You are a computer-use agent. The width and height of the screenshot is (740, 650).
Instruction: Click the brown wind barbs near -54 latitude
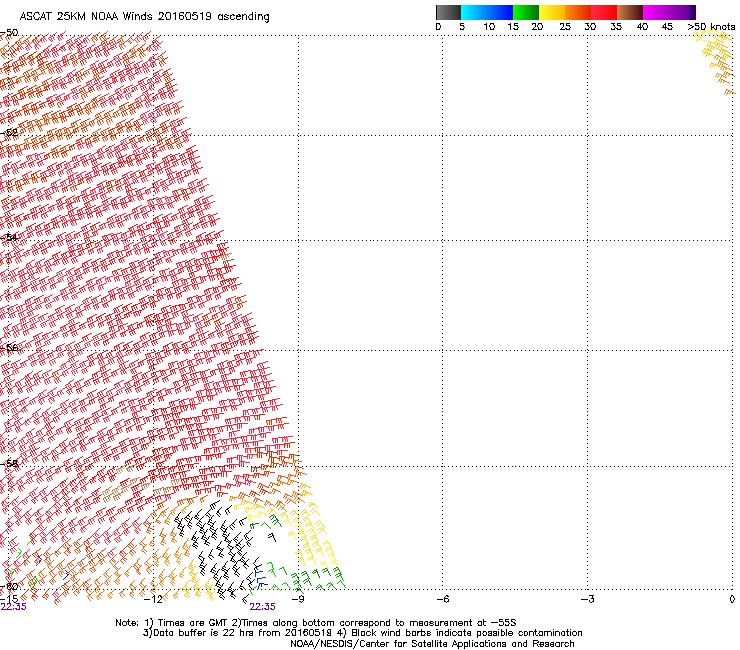point(227,259)
